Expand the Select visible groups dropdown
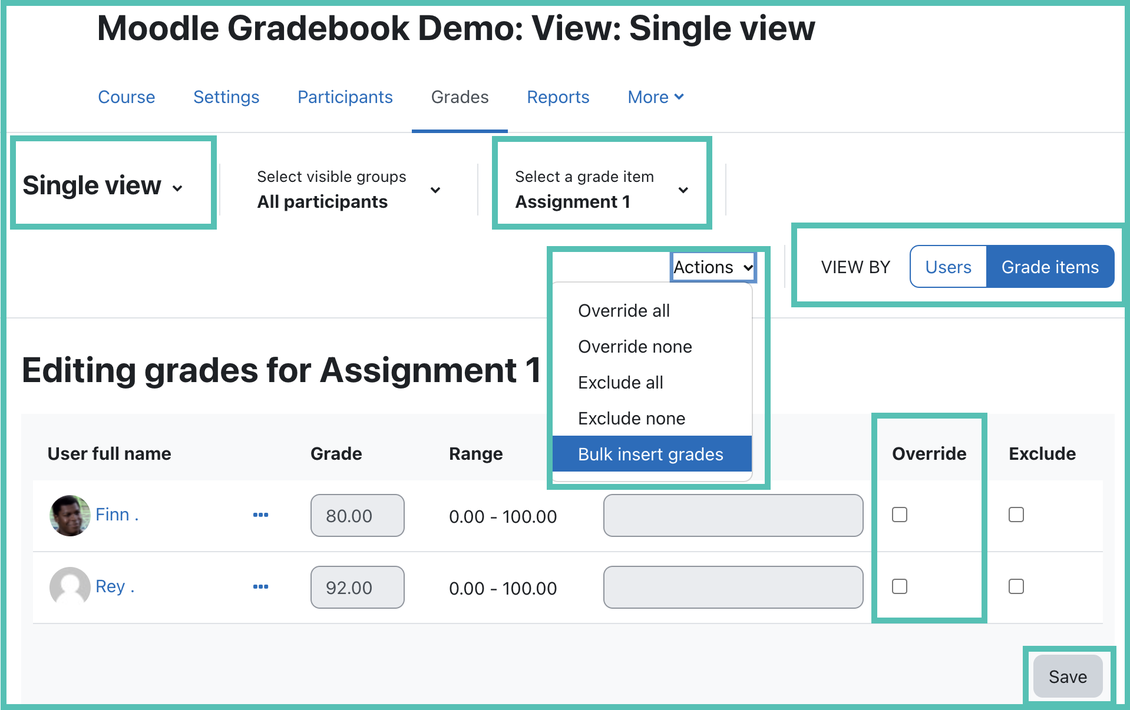The image size is (1130, 710). 349,190
